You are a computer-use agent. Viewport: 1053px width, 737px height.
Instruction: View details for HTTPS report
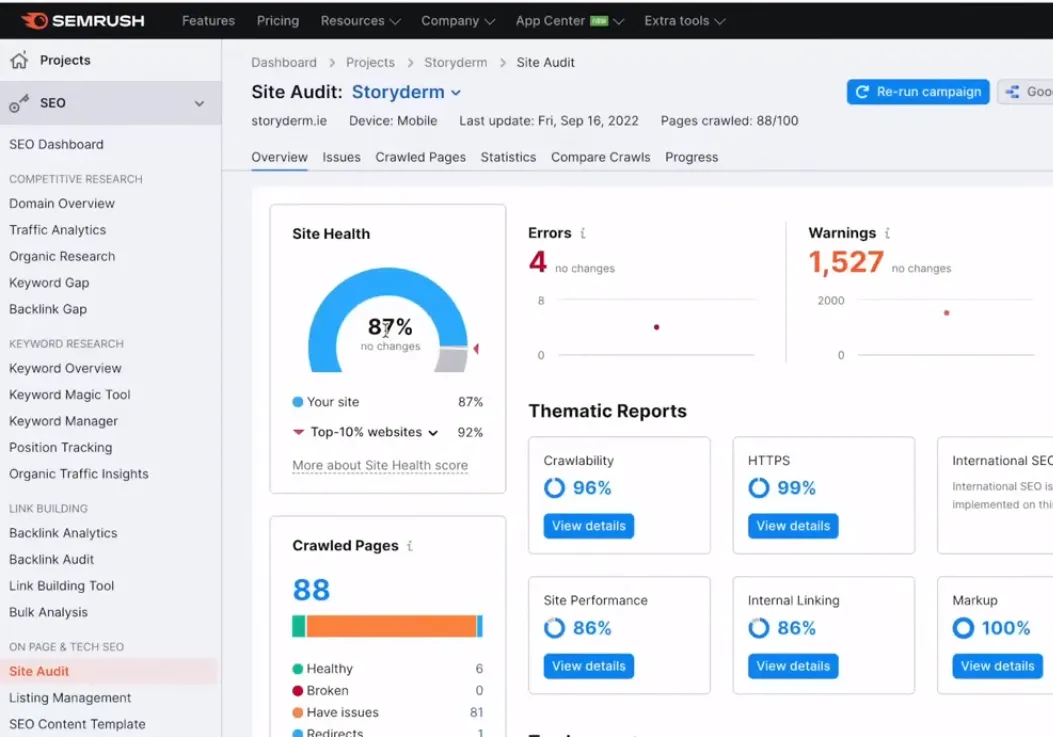pyautogui.click(x=793, y=526)
